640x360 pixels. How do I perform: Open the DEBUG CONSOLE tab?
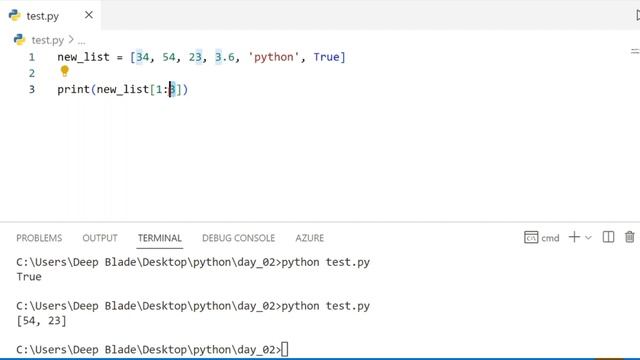(x=238, y=238)
